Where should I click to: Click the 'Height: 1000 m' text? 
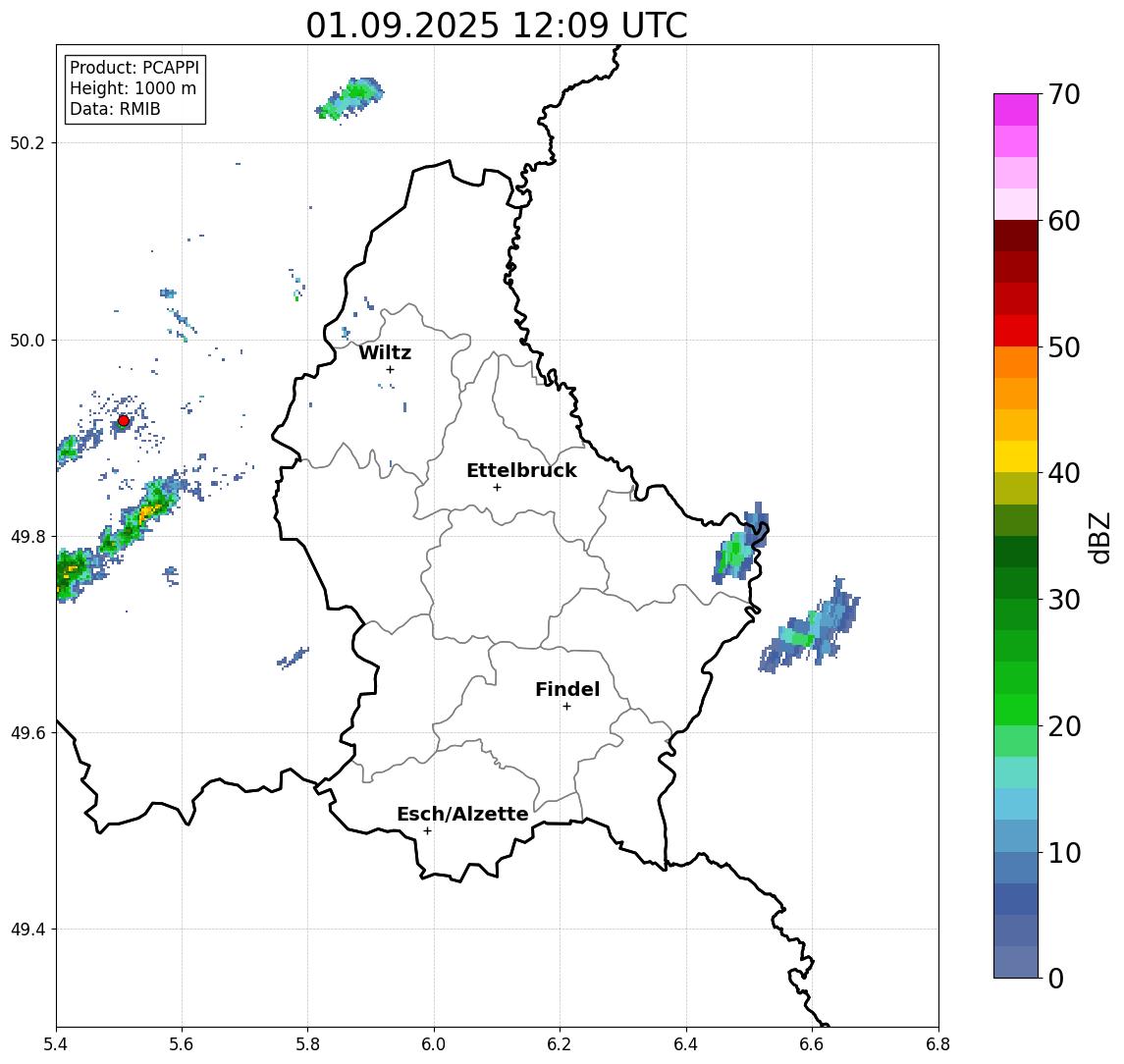click(133, 88)
